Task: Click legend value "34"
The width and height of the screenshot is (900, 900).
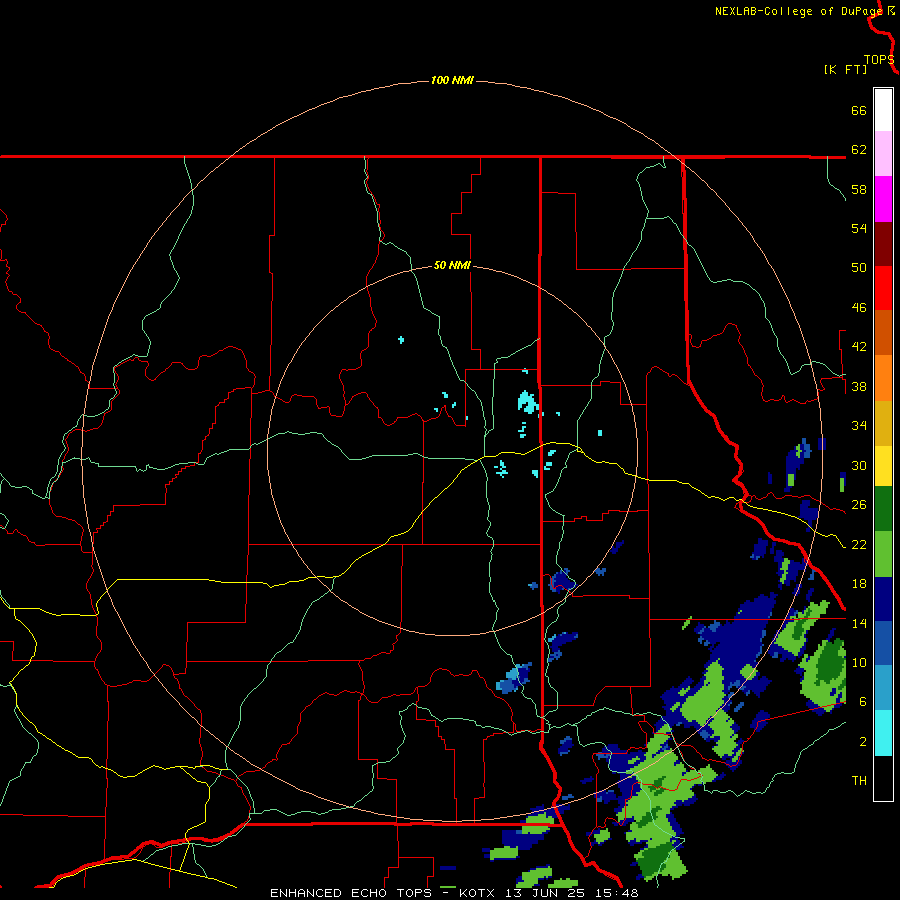Action: pos(859,426)
